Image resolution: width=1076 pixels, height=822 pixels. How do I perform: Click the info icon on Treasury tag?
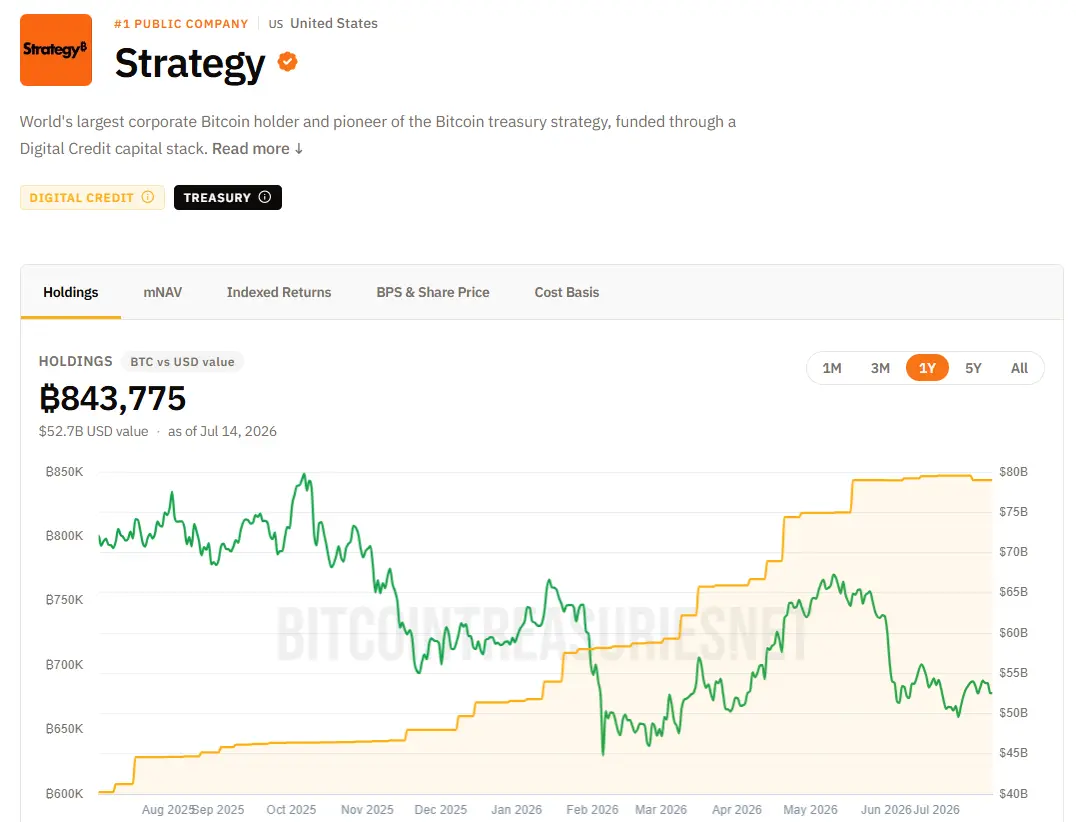[265, 197]
